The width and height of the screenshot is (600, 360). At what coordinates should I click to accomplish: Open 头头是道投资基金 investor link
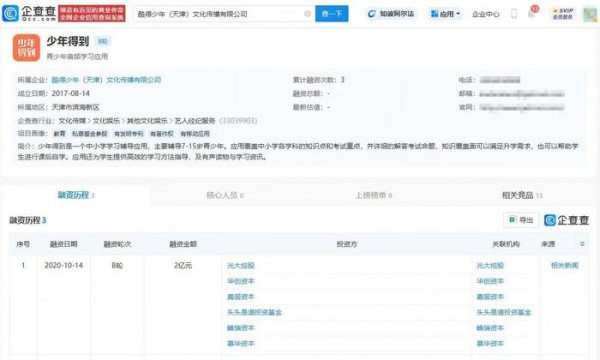(x=254, y=312)
